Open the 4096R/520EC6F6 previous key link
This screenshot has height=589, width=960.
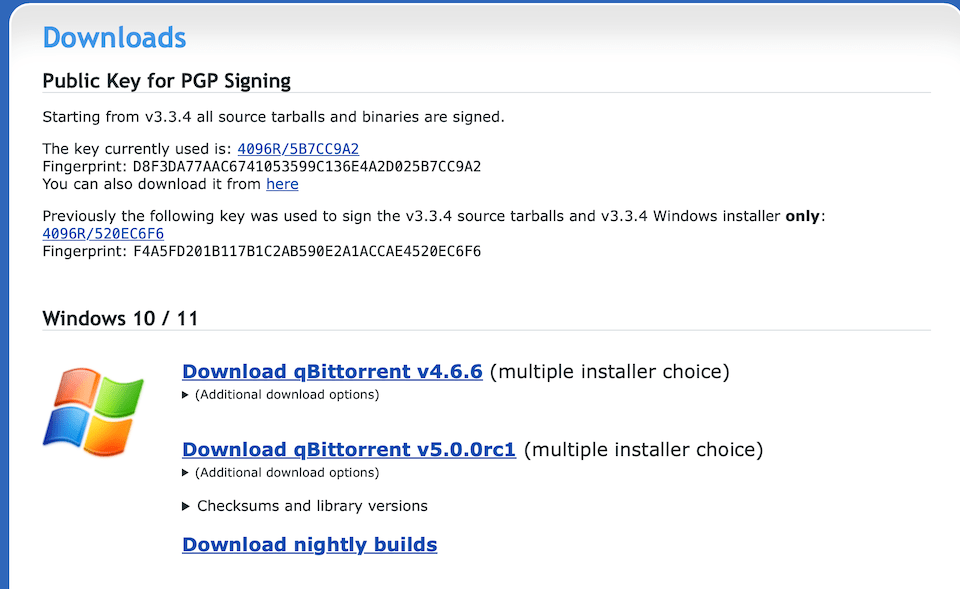(103, 234)
